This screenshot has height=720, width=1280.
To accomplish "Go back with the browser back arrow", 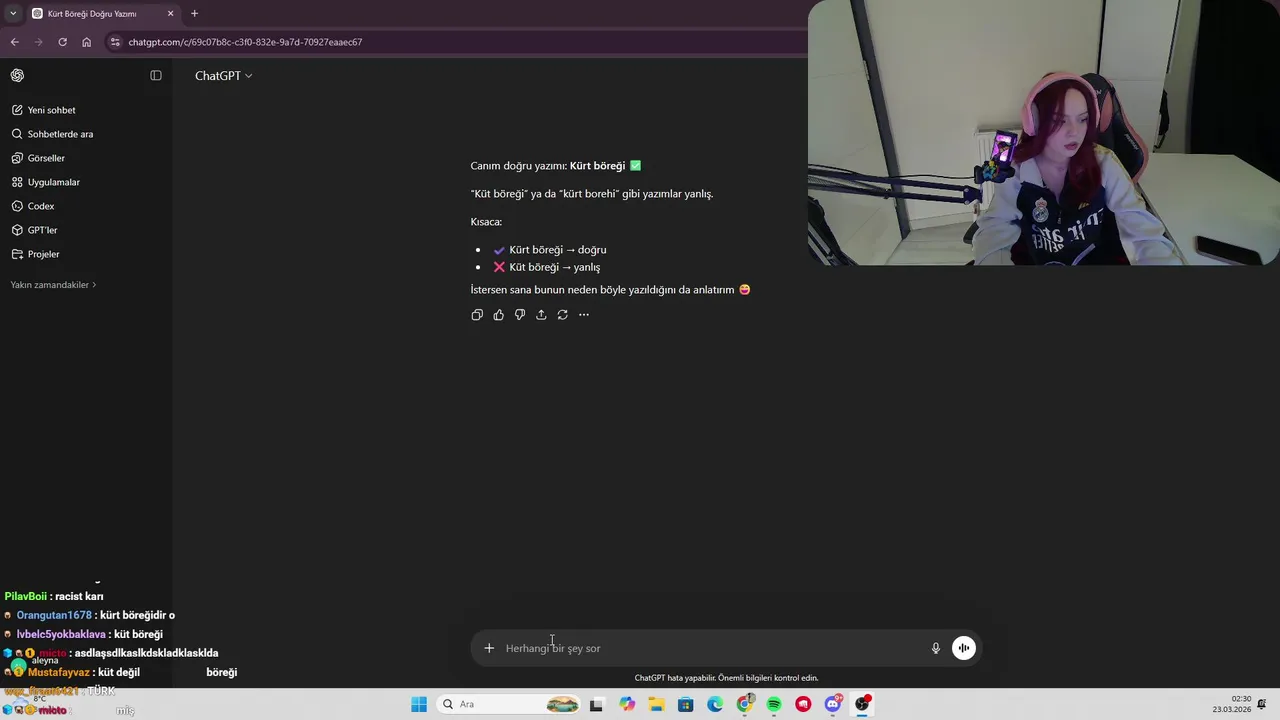I will [x=14, y=42].
